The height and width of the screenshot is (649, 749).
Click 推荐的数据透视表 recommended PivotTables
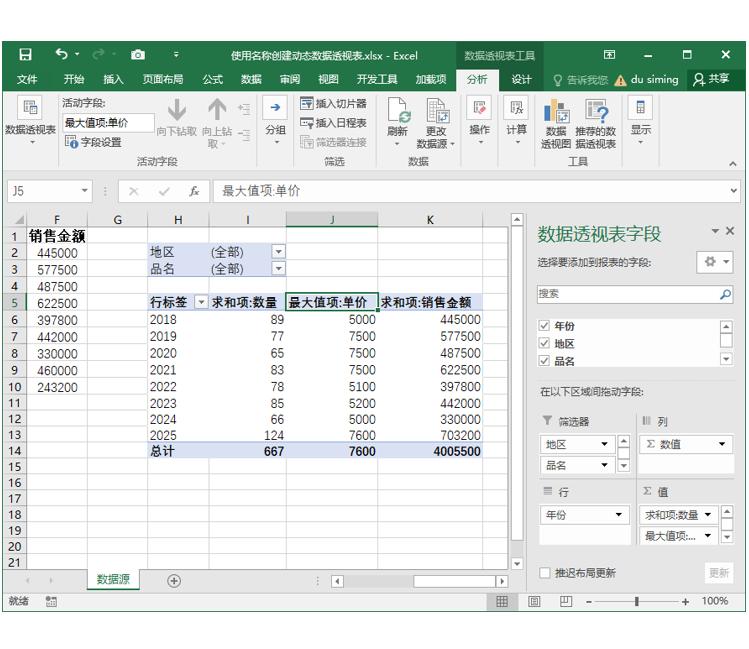[596, 123]
